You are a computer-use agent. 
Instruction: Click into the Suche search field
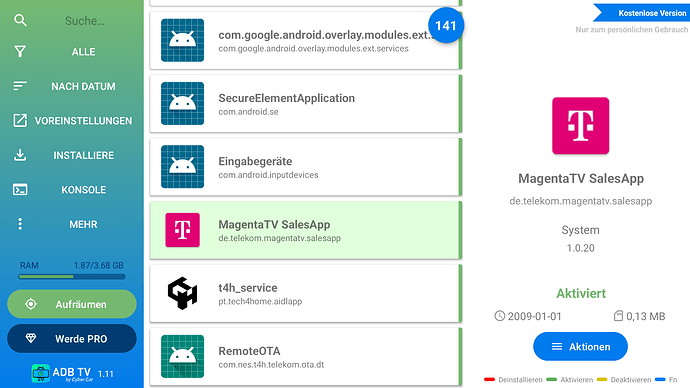click(x=84, y=21)
